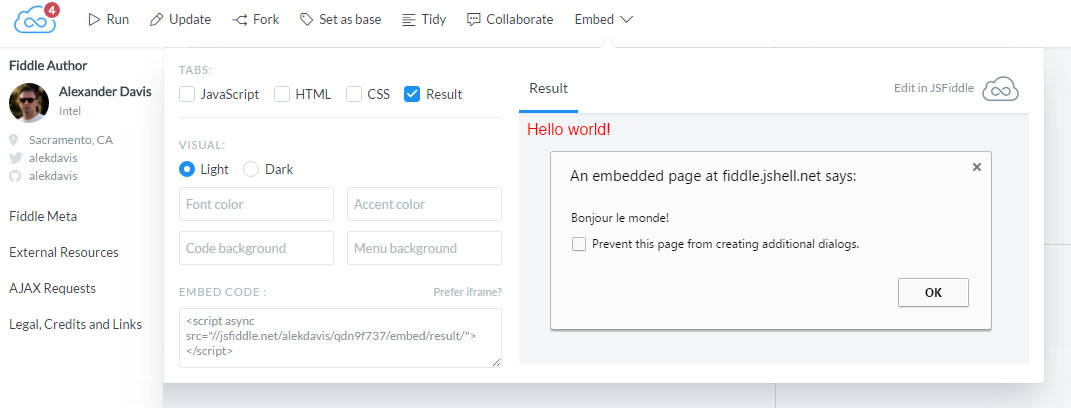The width and height of the screenshot is (1071, 408).
Task: Switch to the Result tab
Action: [548, 89]
